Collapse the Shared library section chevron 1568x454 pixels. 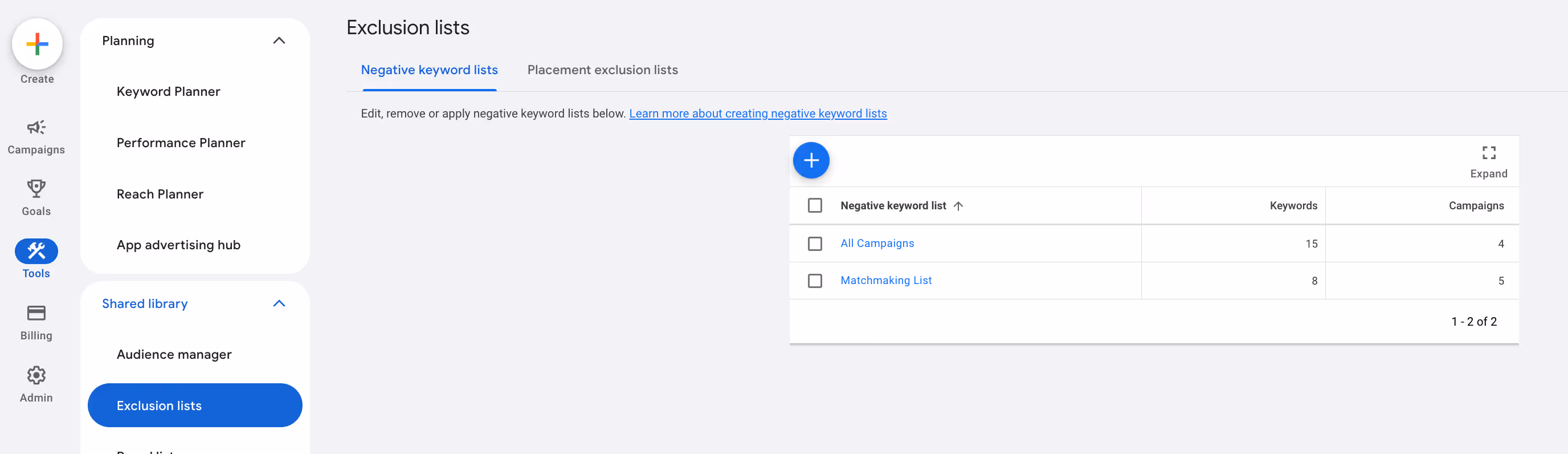pos(279,303)
